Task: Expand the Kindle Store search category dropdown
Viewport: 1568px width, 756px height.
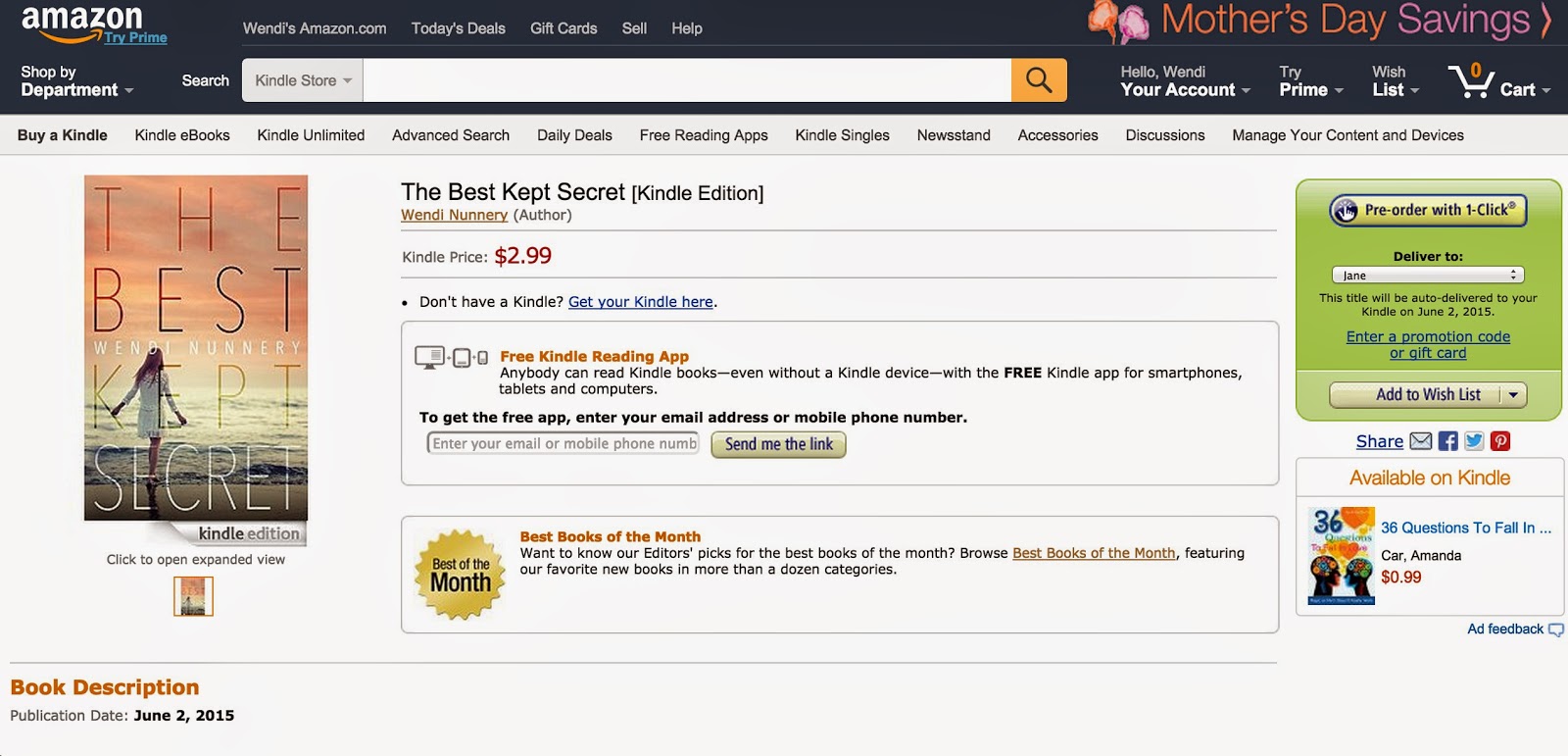Action: click(x=303, y=80)
